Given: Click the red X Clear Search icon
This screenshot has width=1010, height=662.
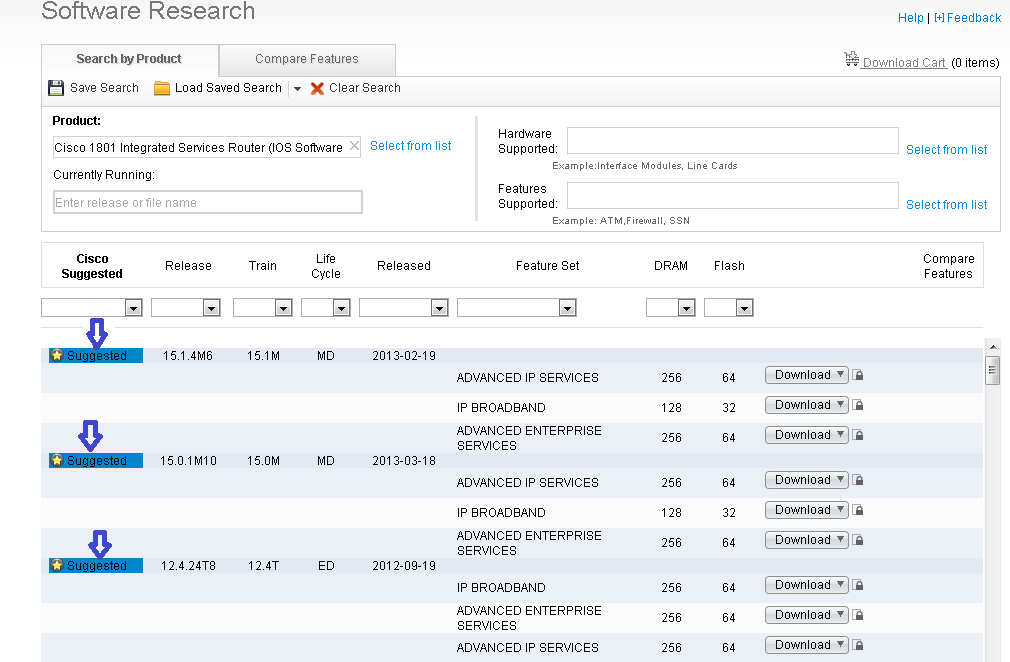Looking at the screenshot, I should [x=317, y=88].
